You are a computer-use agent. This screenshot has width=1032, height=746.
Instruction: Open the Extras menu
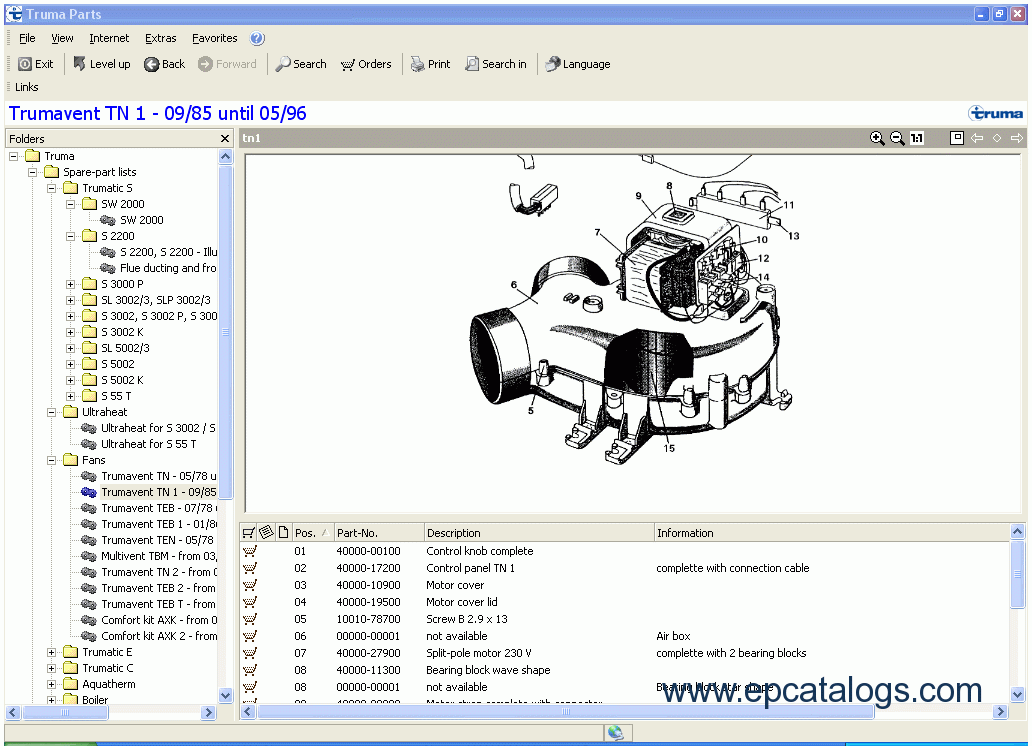pos(161,38)
